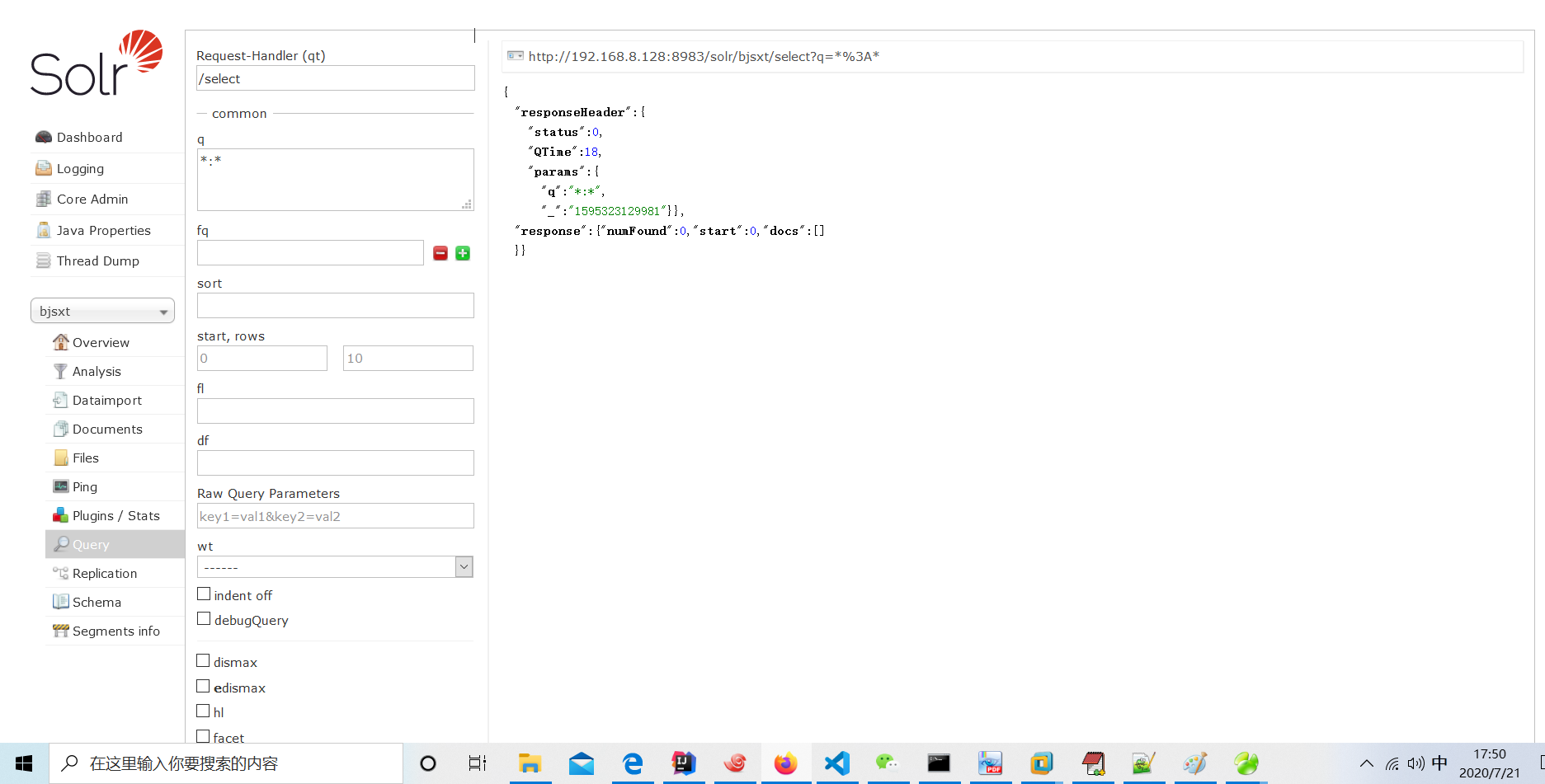This screenshot has width=1545, height=784.
Task: Click the Query magnifier icon
Action: click(61, 544)
